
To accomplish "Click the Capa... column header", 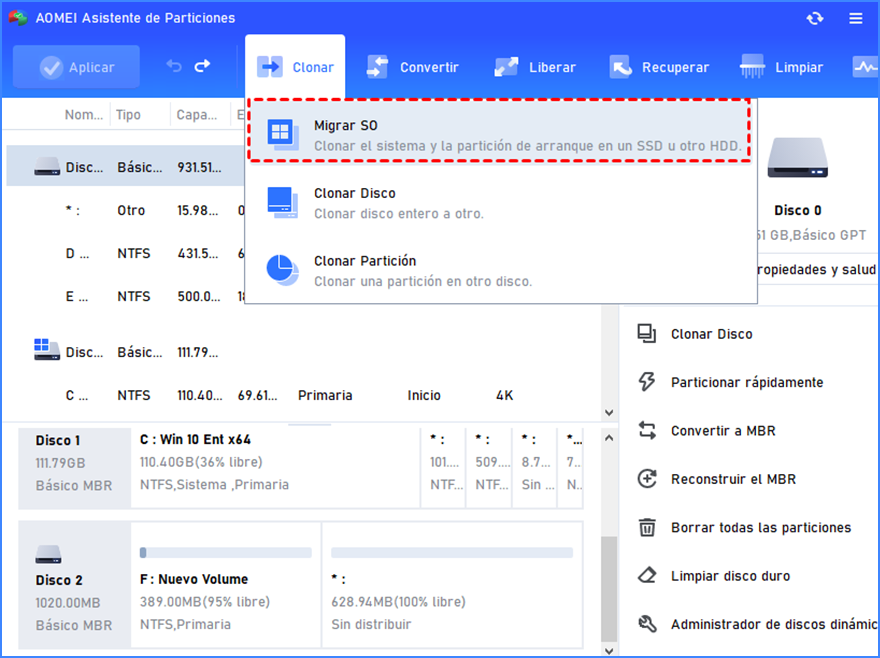I will 196,115.
